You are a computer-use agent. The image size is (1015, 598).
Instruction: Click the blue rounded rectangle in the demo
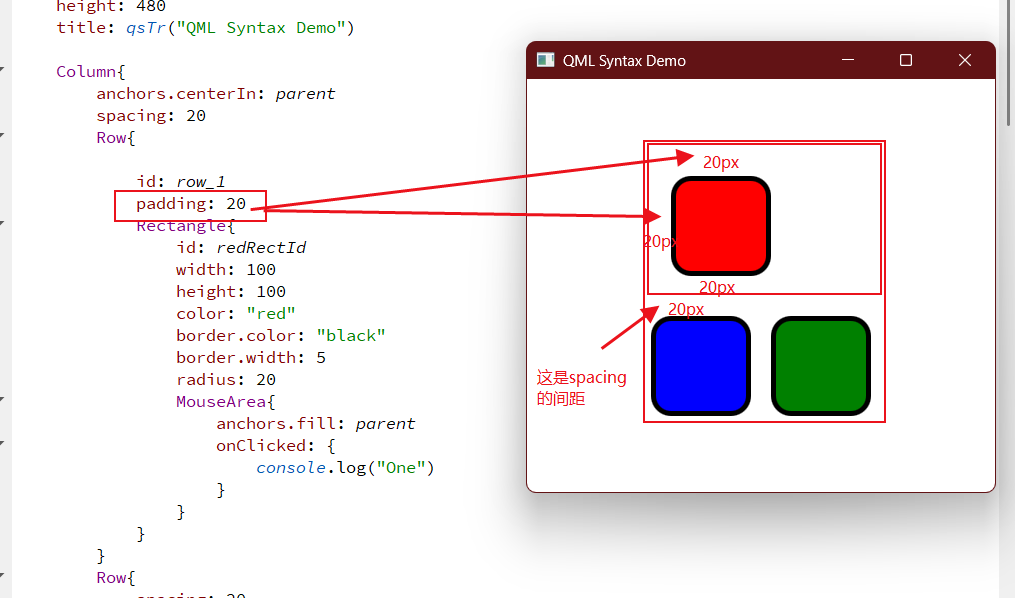tap(700, 366)
